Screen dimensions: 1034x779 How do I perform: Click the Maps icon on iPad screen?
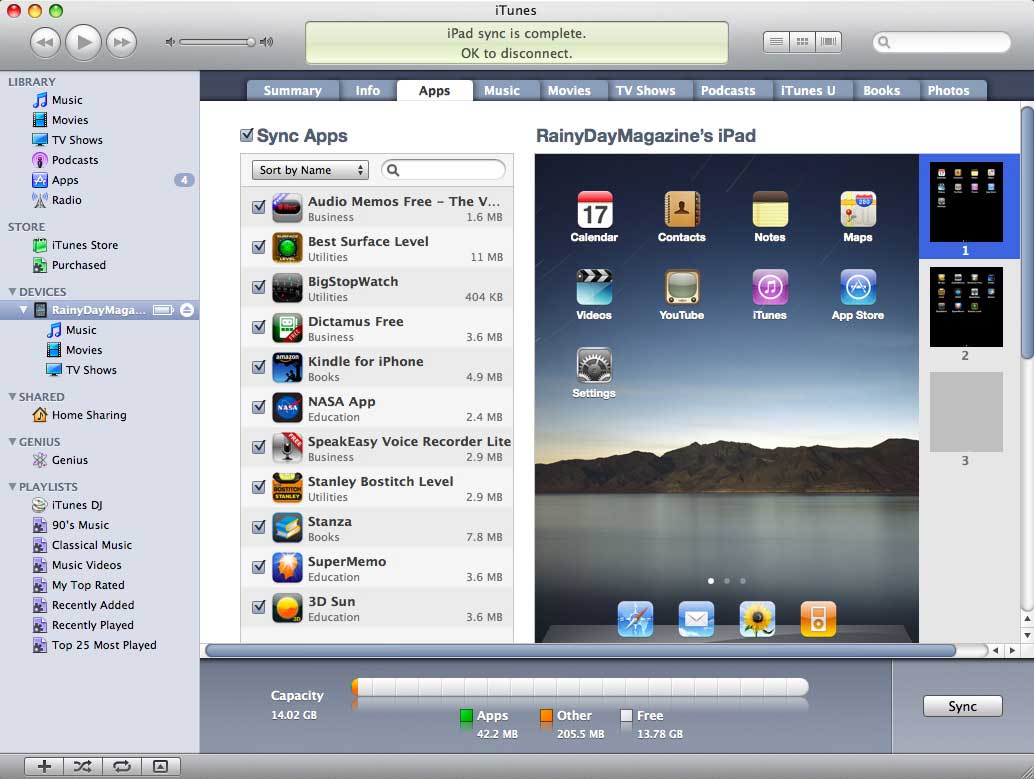click(x=858, y=210)
